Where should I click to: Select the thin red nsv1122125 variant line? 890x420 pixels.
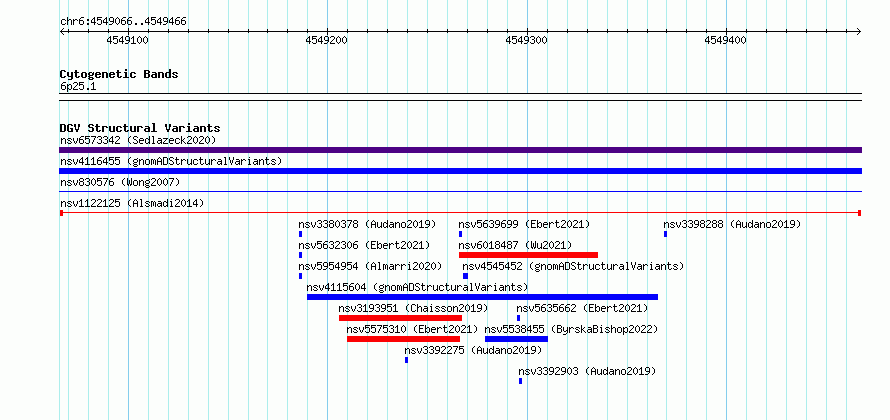coord(460,213)
